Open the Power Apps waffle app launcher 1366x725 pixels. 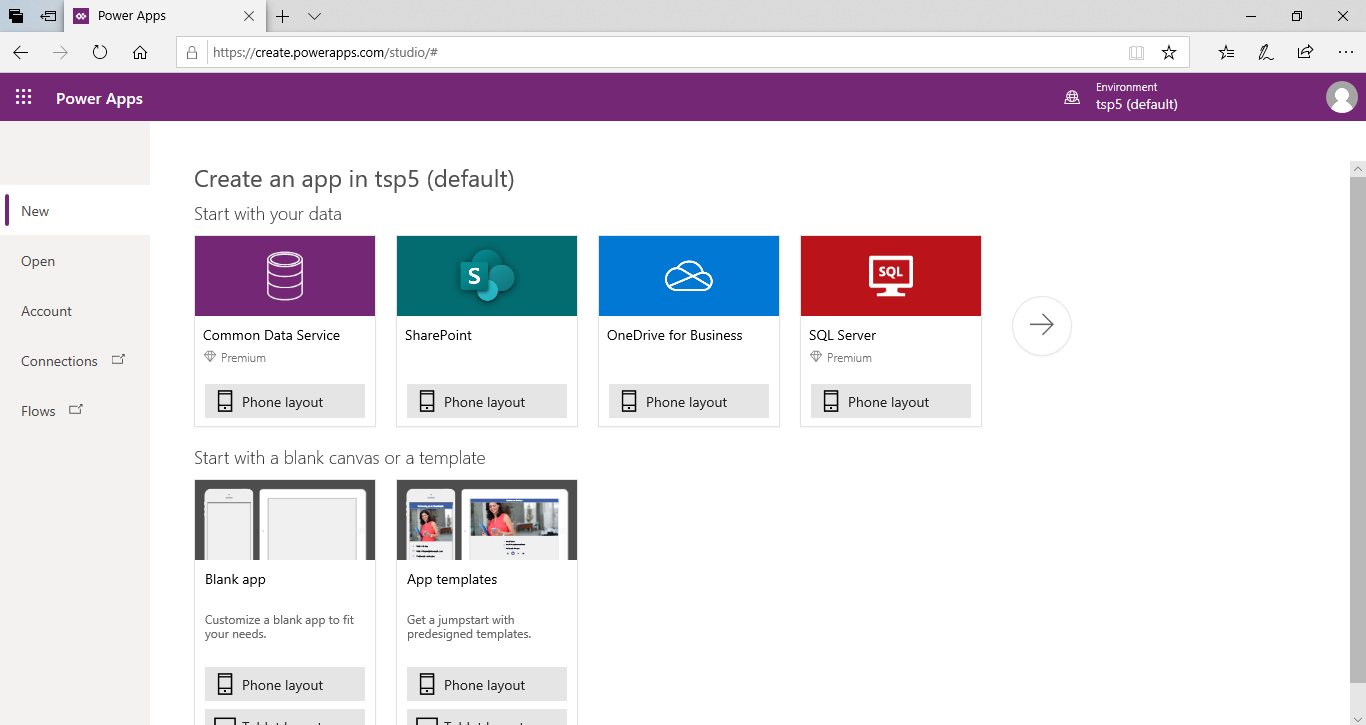coord(24,97)
